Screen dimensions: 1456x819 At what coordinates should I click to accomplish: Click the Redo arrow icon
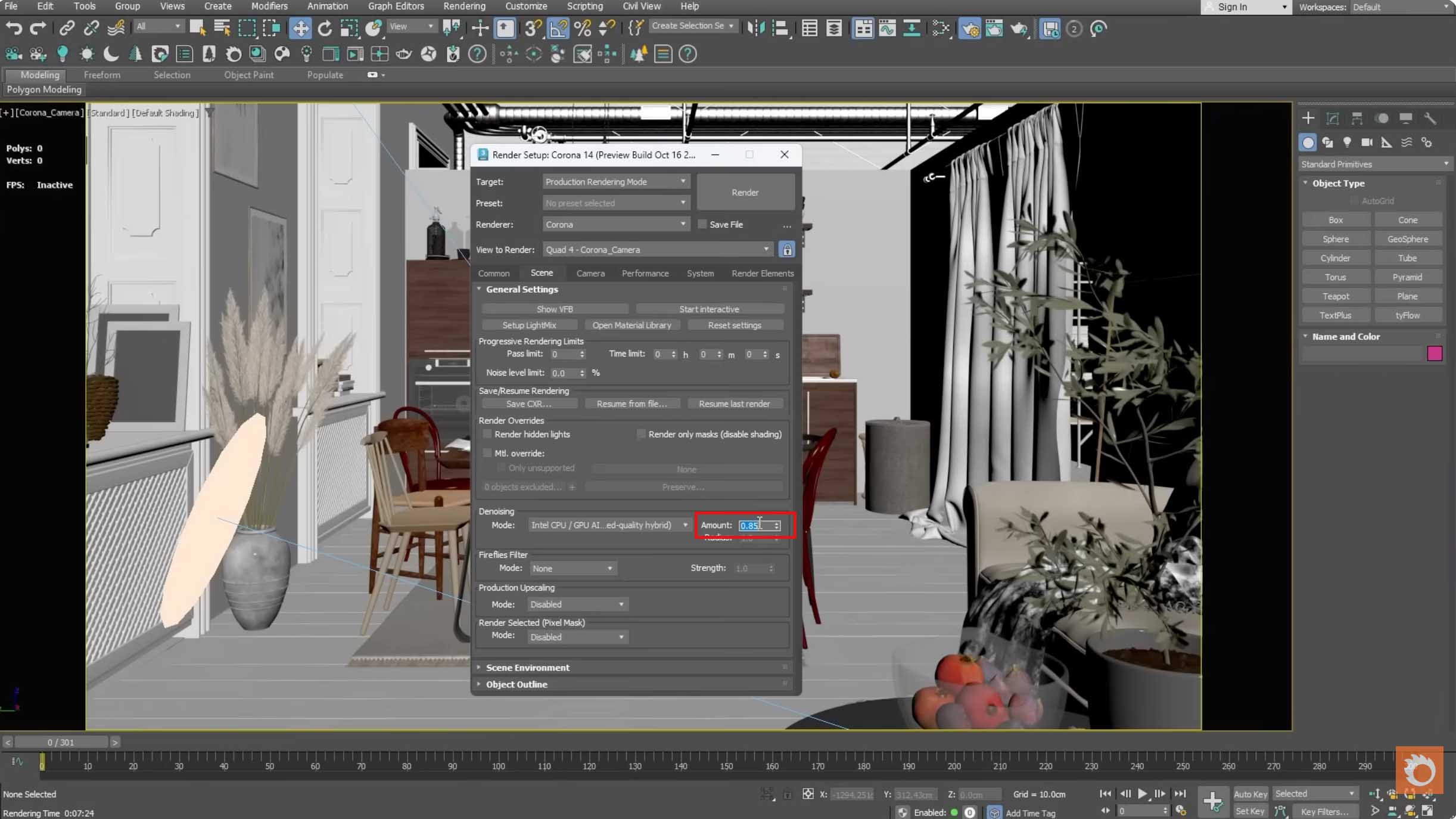pos(38,28)
